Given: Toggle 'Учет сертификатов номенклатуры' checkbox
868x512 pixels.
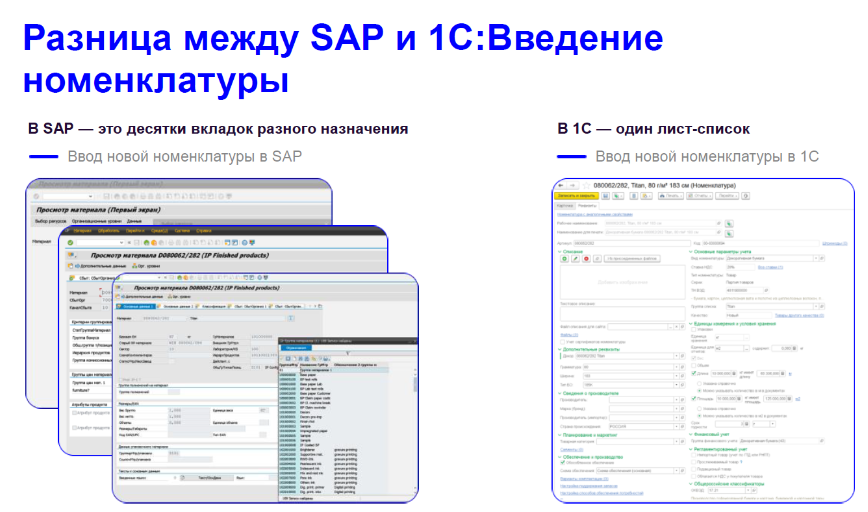Looking at the screenshot, I should (x=563, y=342).
